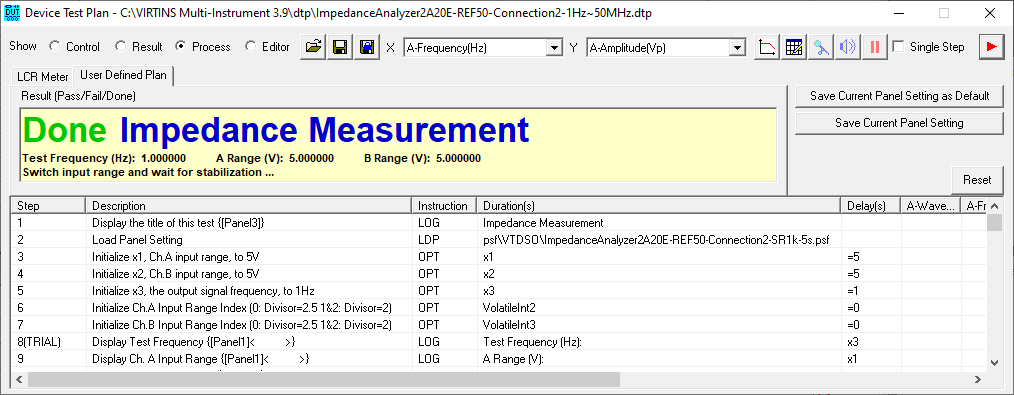Switch to the LCR Meter tab

coord(43,77)
